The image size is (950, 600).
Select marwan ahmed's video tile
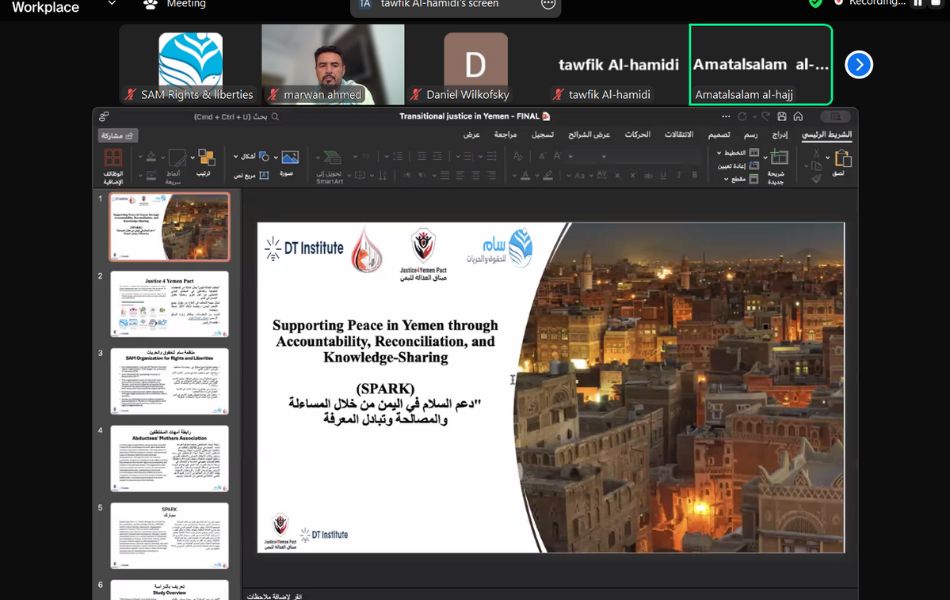[x=333, y=64]
